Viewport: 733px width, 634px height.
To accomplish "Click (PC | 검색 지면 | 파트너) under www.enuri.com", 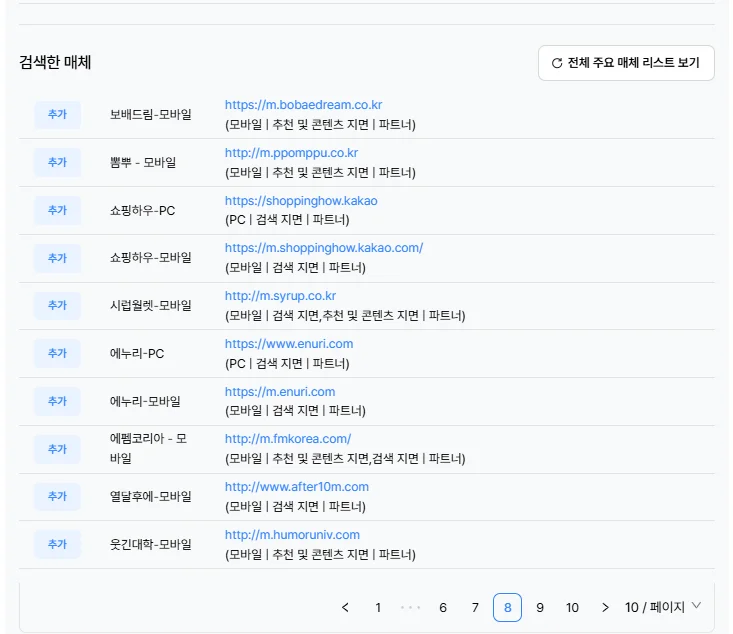I will tap(287, 364).
